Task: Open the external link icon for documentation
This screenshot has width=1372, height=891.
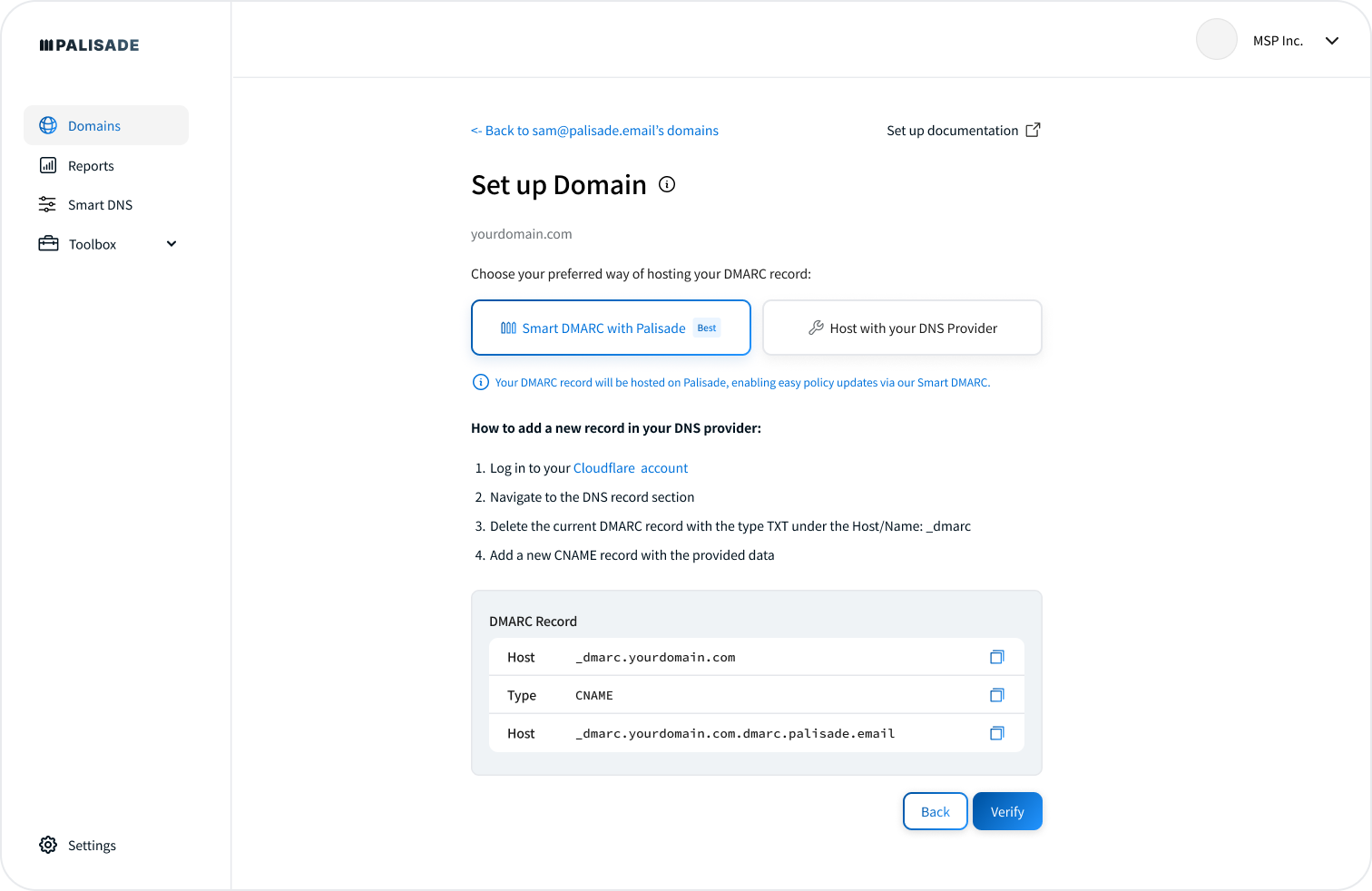Action: 1033,130
